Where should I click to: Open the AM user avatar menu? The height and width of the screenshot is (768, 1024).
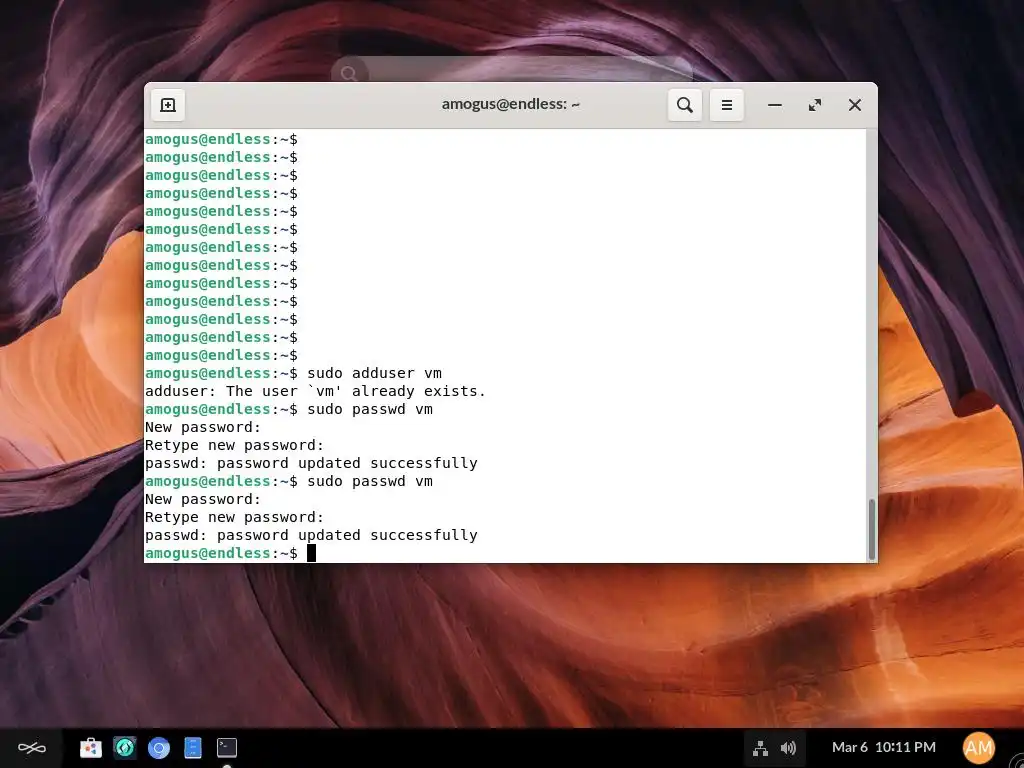click(978, 748)
